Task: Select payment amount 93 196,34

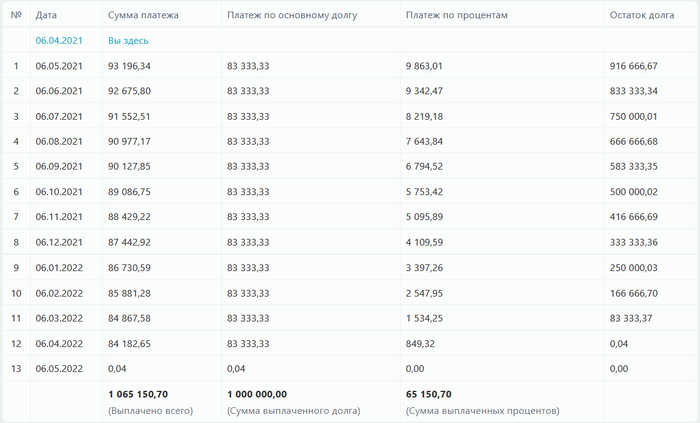Action: [130, 66]
